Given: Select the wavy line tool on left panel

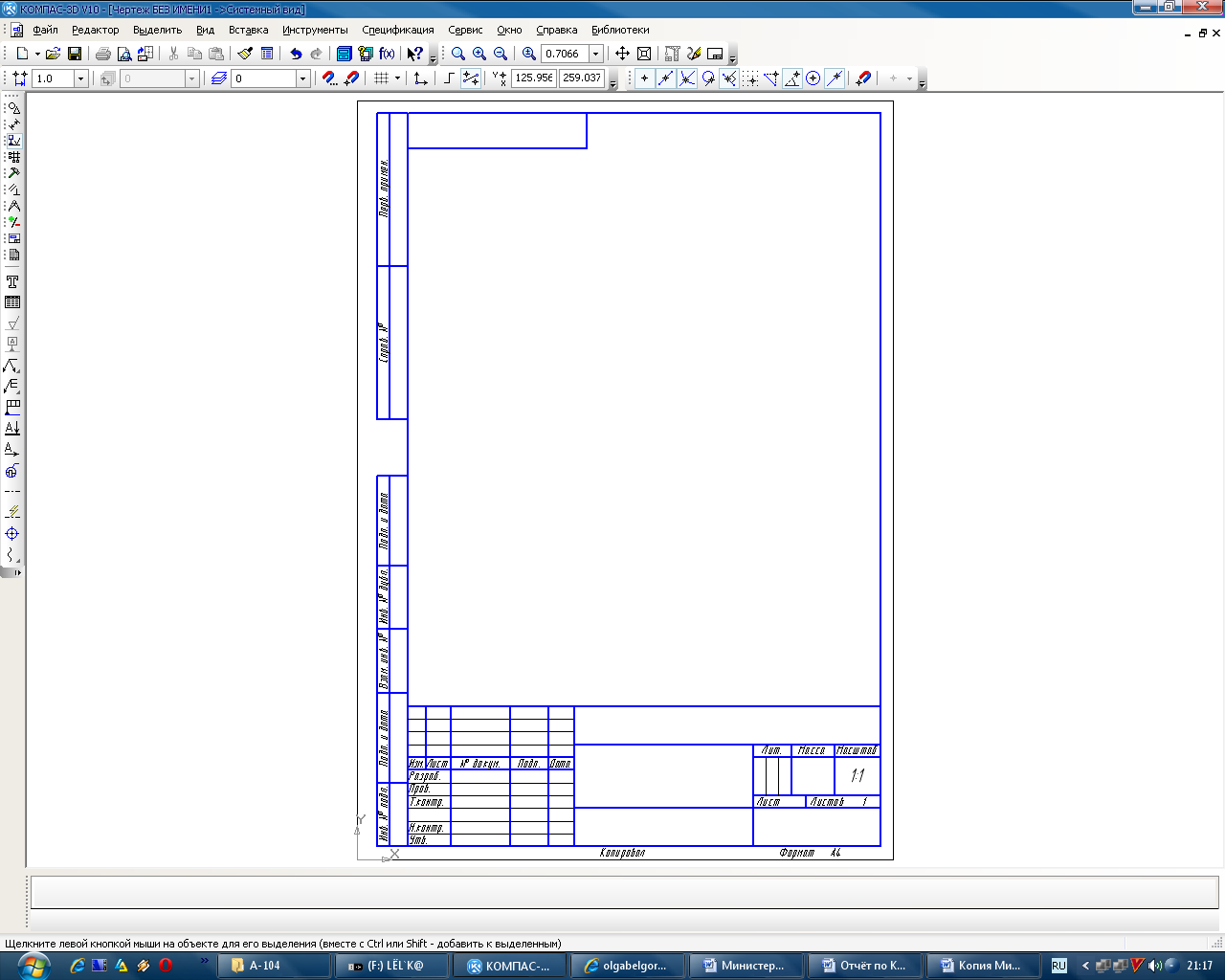Looking at the screenshot, I should tap(12, 555).
